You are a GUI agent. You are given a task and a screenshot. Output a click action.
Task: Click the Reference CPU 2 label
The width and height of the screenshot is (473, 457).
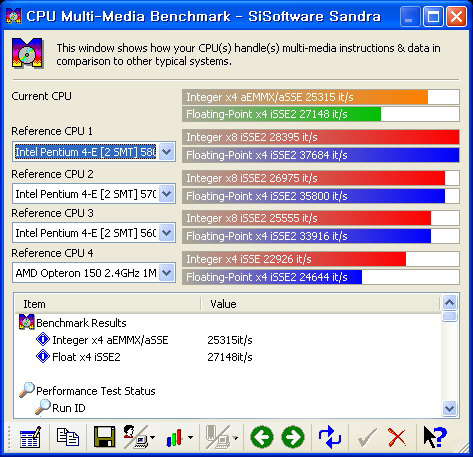[x=52, y=174]
